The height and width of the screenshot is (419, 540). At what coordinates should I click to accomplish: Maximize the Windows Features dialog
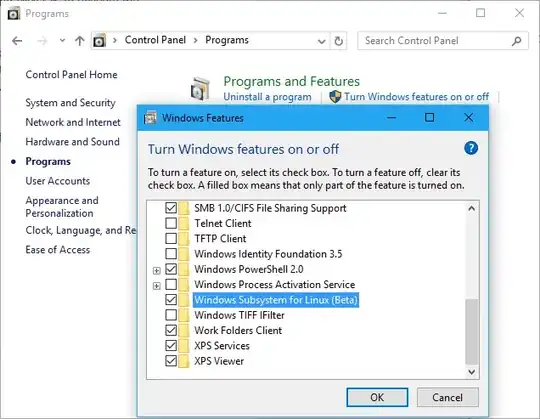tap(429, 118)
